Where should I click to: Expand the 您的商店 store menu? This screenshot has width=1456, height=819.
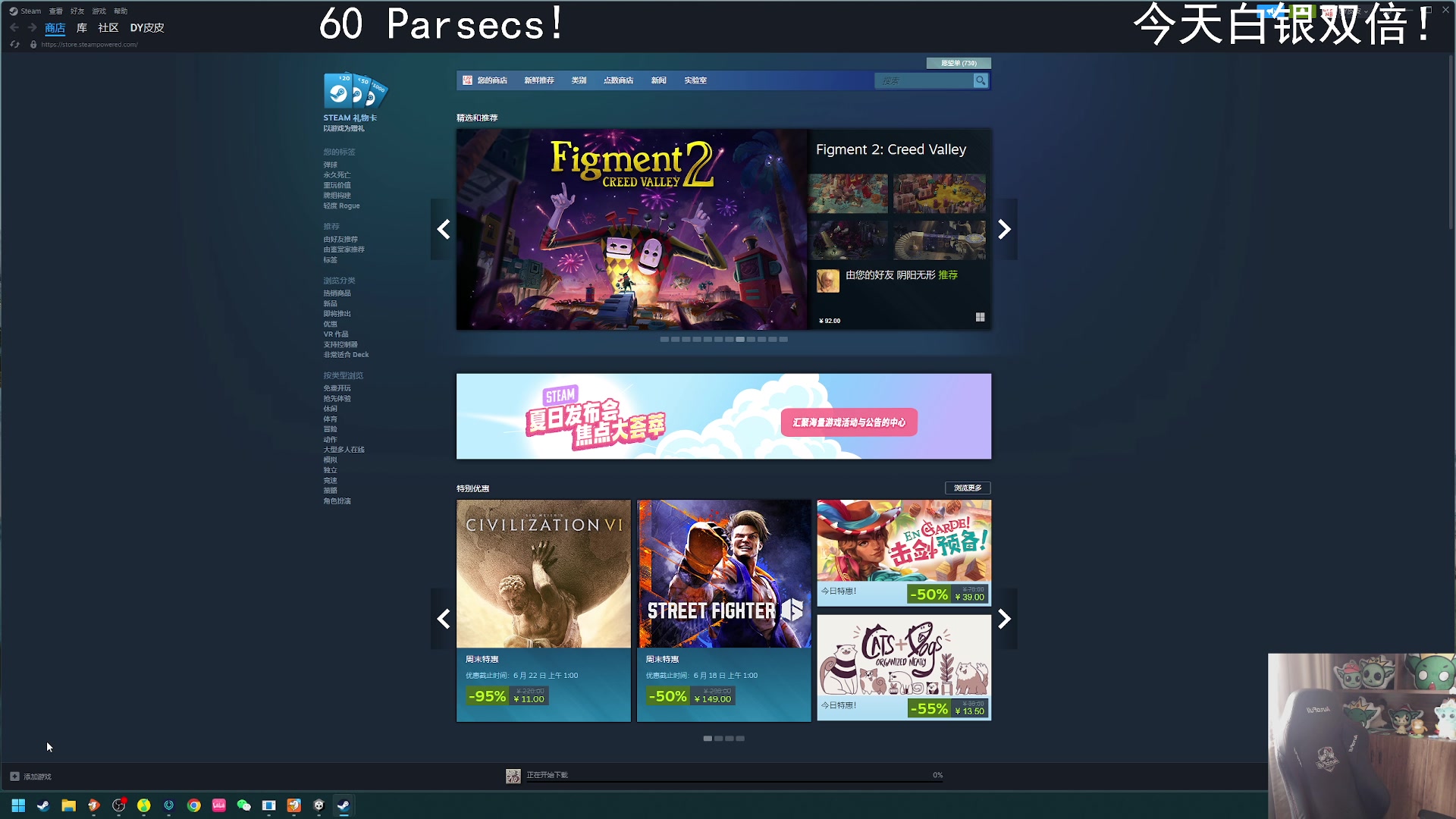492,80
